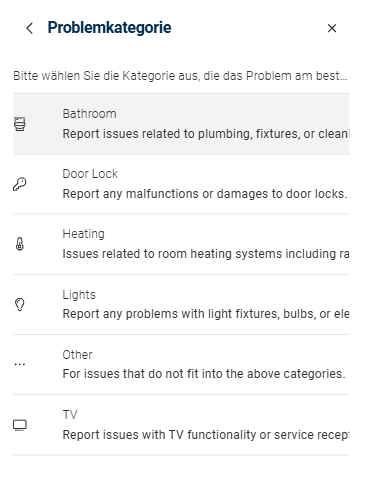Choose the Door Lock category title

pos(90,174)
